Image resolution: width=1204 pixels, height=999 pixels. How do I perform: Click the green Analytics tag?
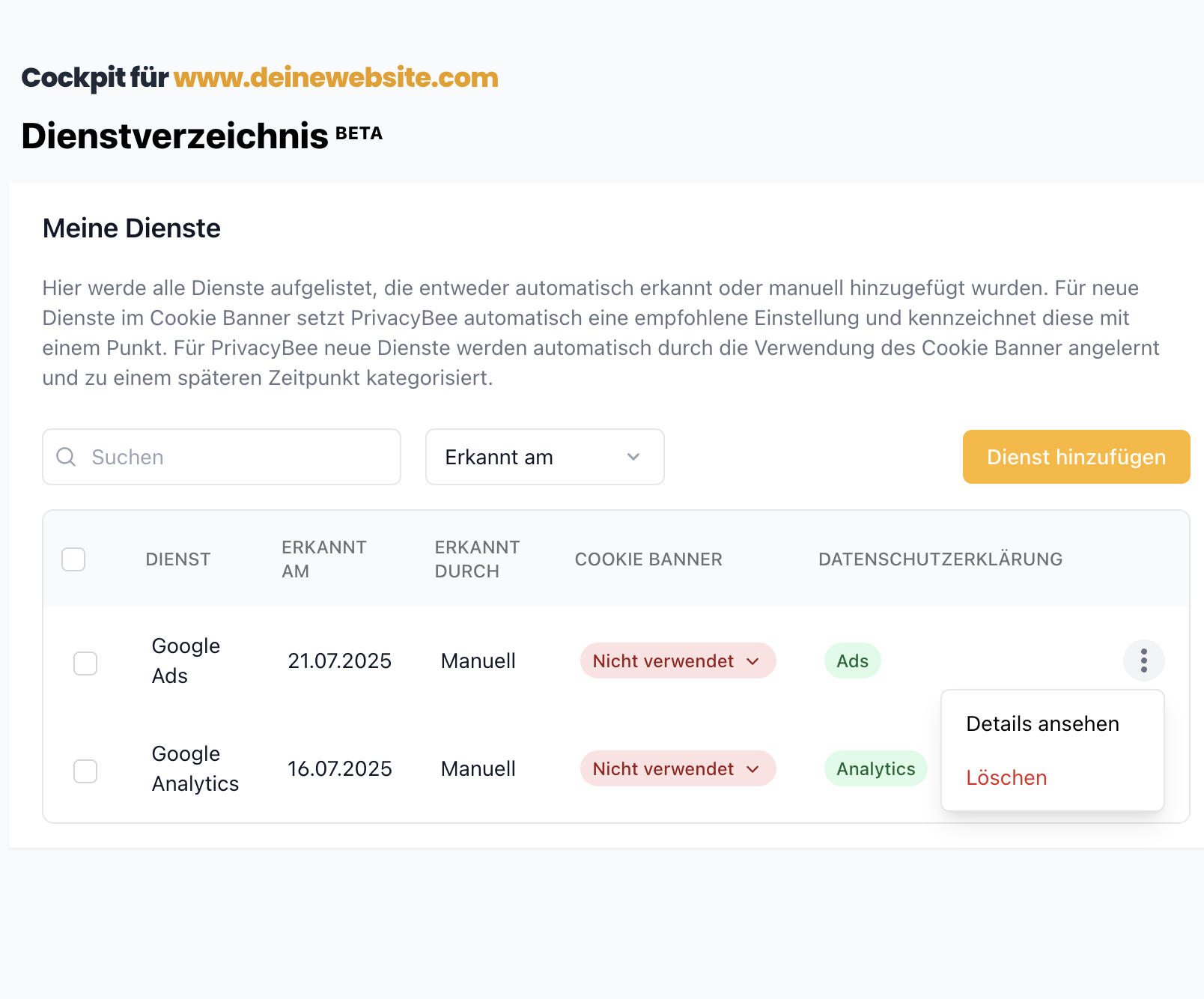(875, 768)
